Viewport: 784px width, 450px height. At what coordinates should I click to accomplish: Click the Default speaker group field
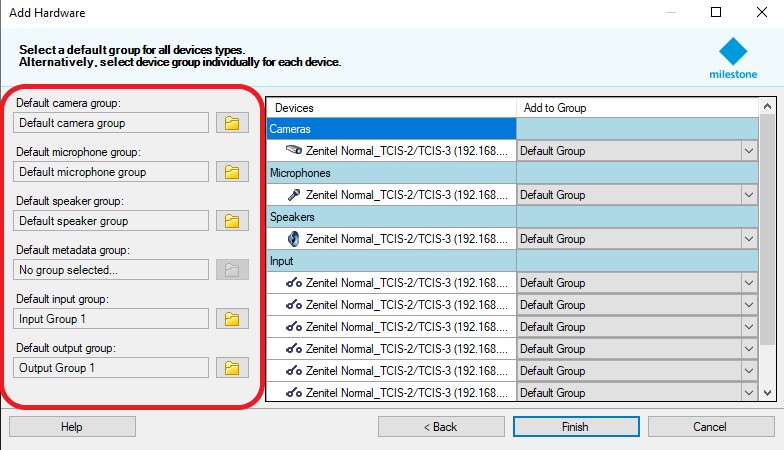111,221
